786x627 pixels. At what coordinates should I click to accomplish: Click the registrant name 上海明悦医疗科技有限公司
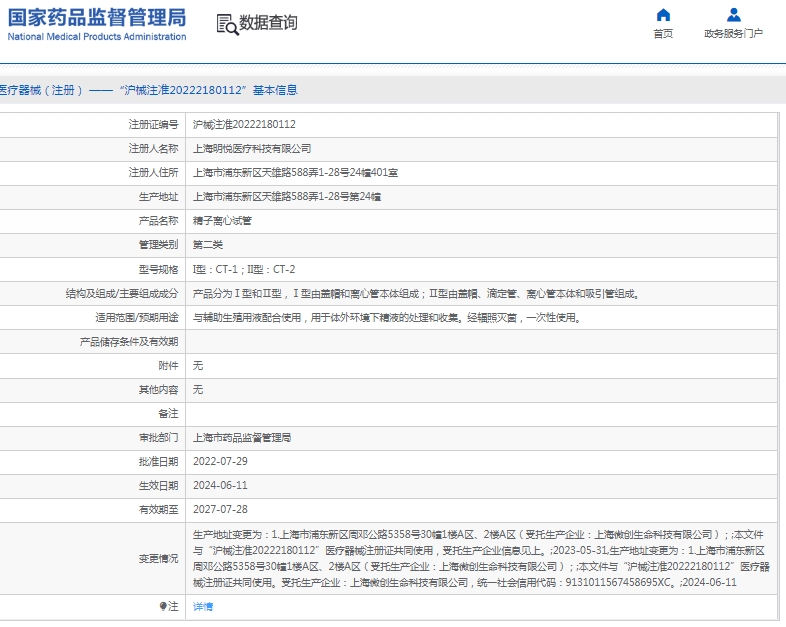click(x=252, y=148)
